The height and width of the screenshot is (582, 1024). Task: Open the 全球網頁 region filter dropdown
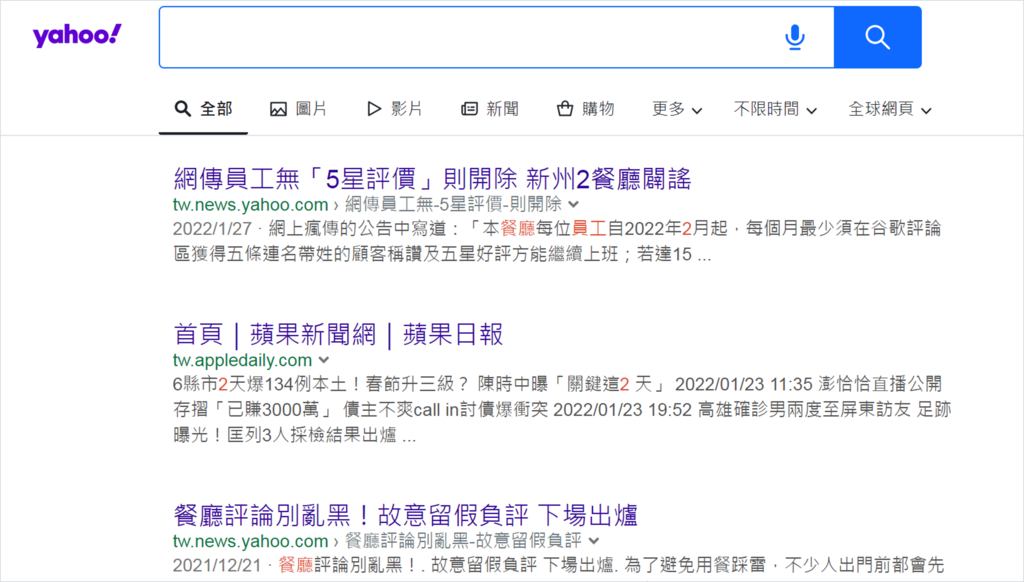tap(888, 110)
